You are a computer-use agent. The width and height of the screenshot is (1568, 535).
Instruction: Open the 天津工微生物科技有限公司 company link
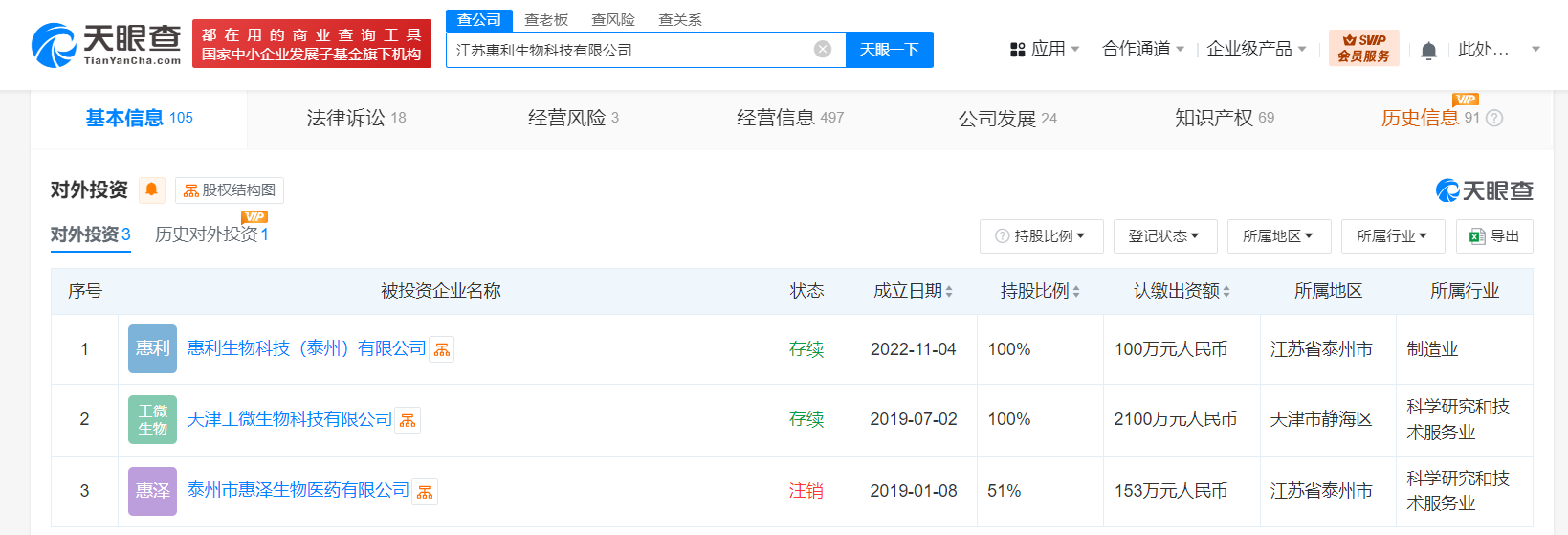[290, 419]
